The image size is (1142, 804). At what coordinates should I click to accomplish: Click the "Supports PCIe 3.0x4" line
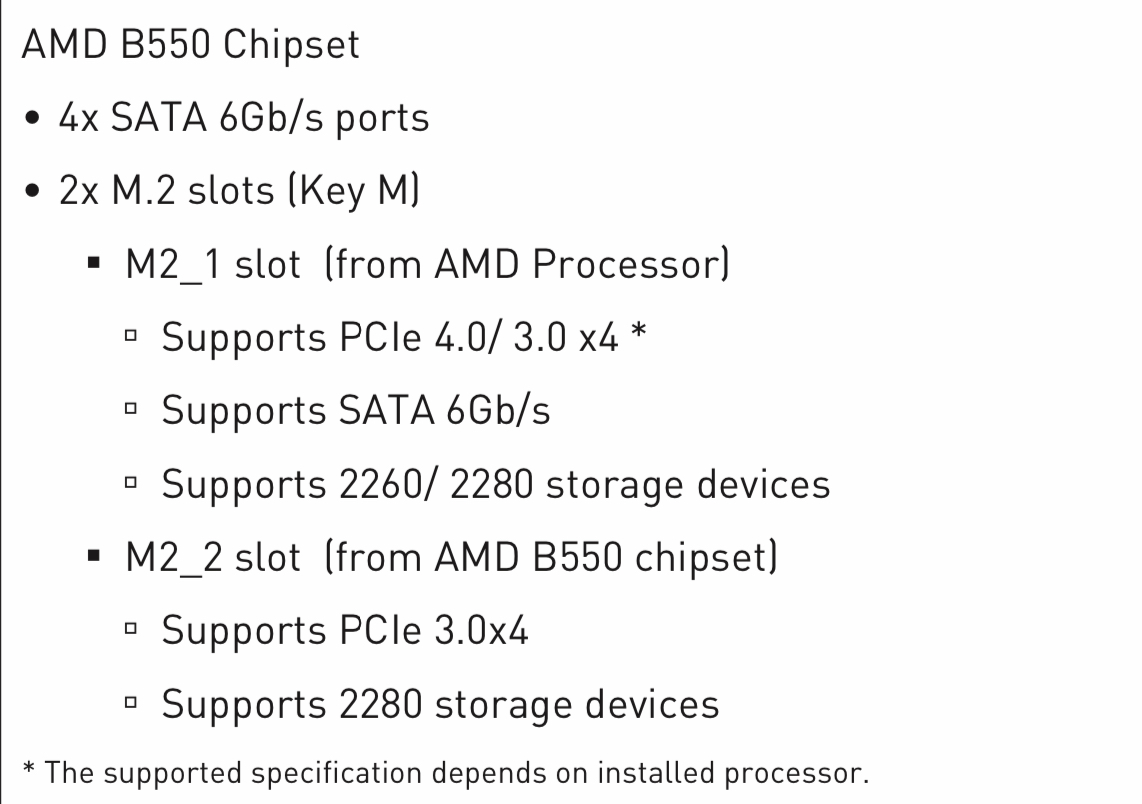[x=345, y=631]
